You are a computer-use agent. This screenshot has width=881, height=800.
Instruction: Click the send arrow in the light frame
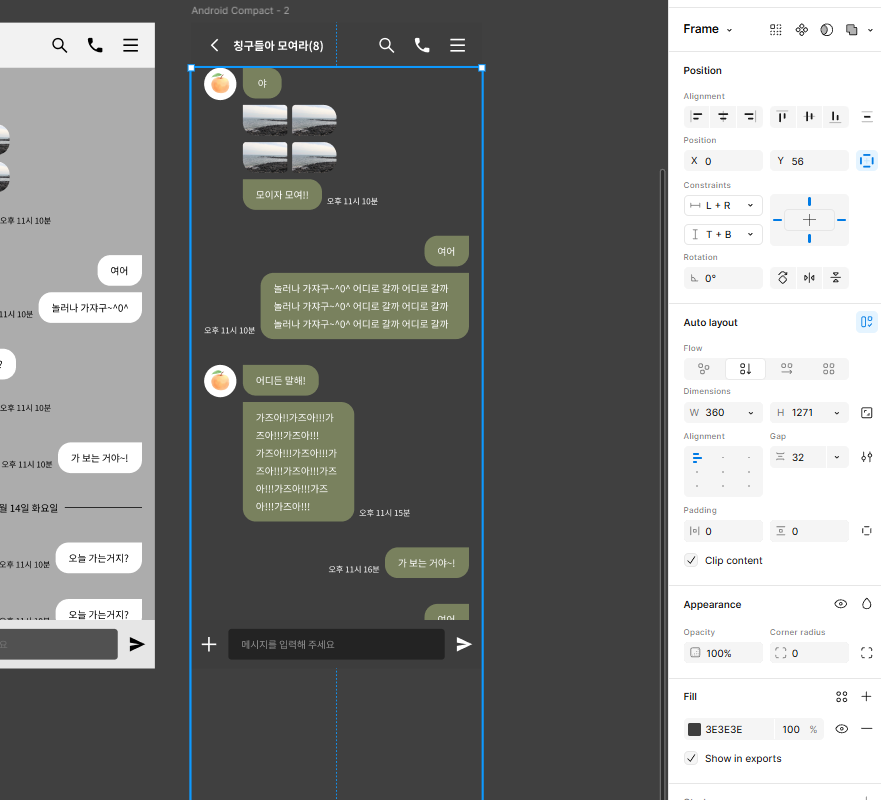coord(137,644)
